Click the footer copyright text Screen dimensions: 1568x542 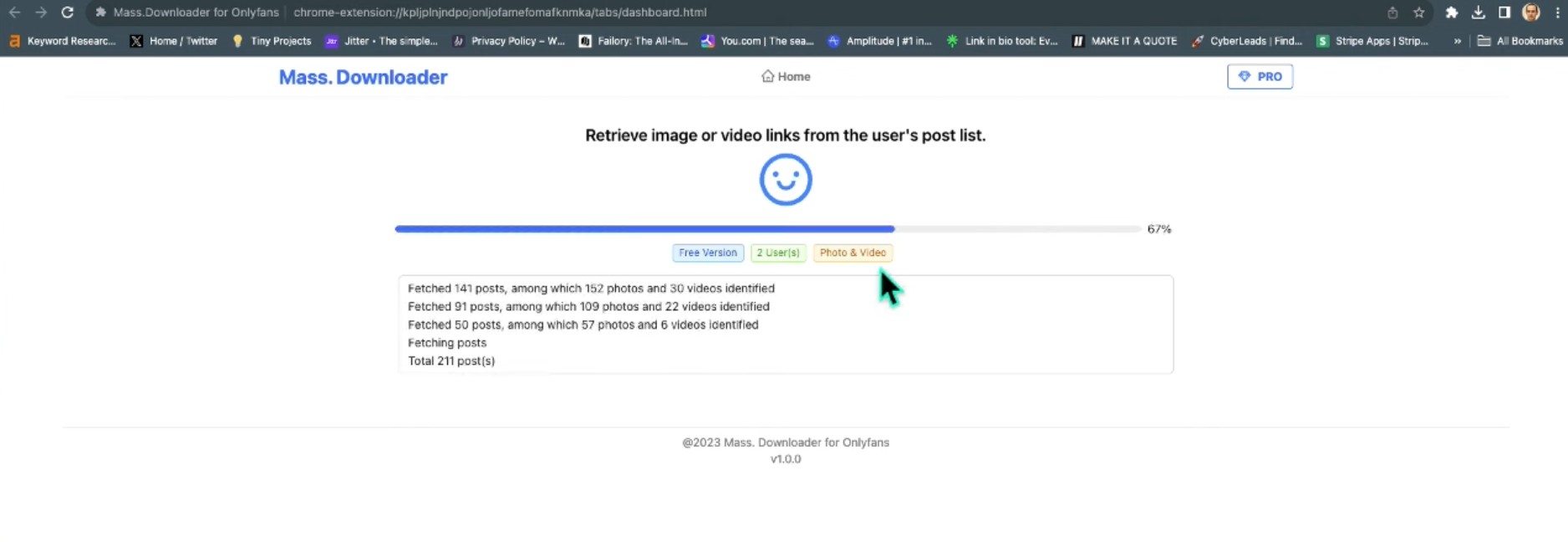click(786, 442)
